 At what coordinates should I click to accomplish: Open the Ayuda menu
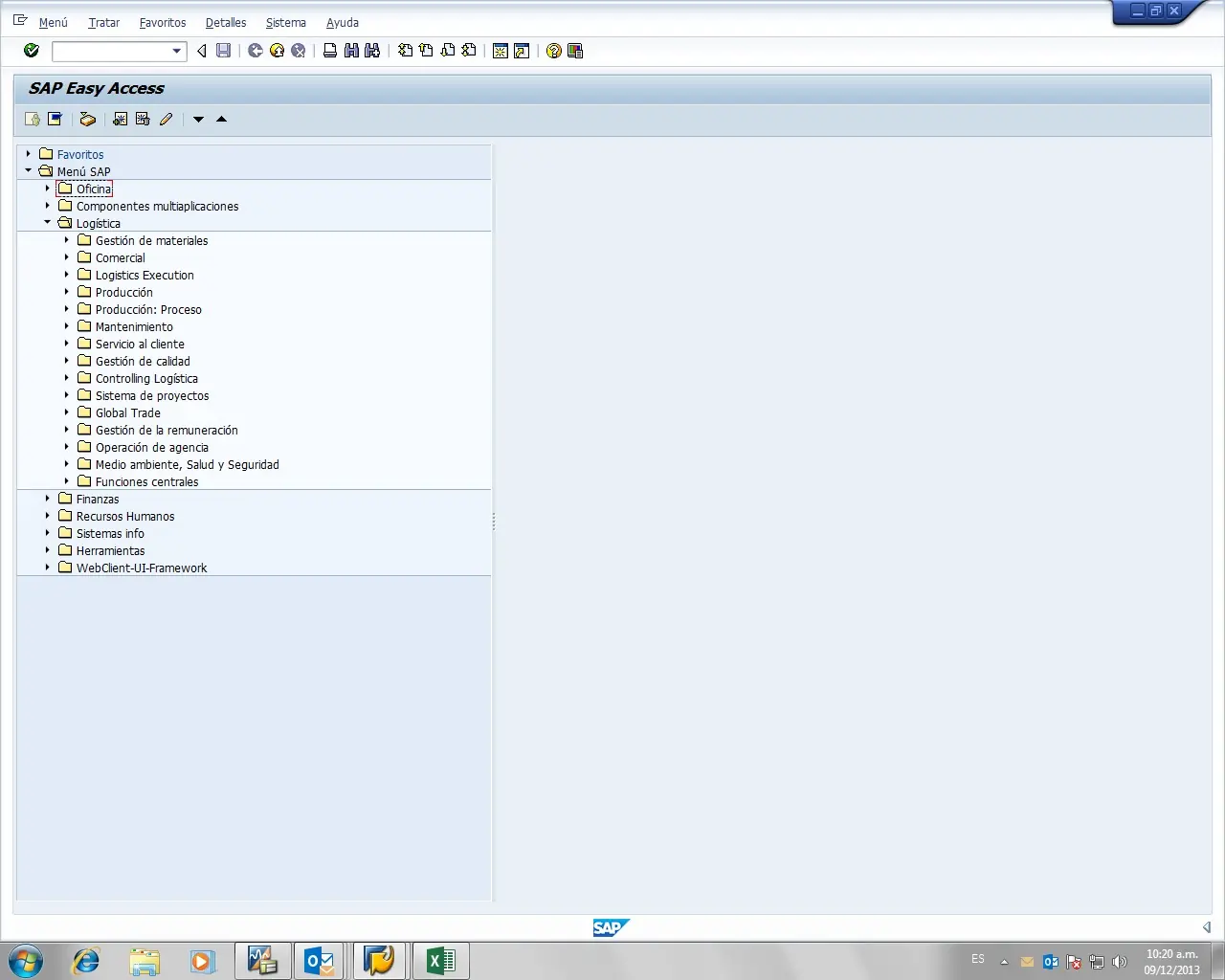point(343,22)
